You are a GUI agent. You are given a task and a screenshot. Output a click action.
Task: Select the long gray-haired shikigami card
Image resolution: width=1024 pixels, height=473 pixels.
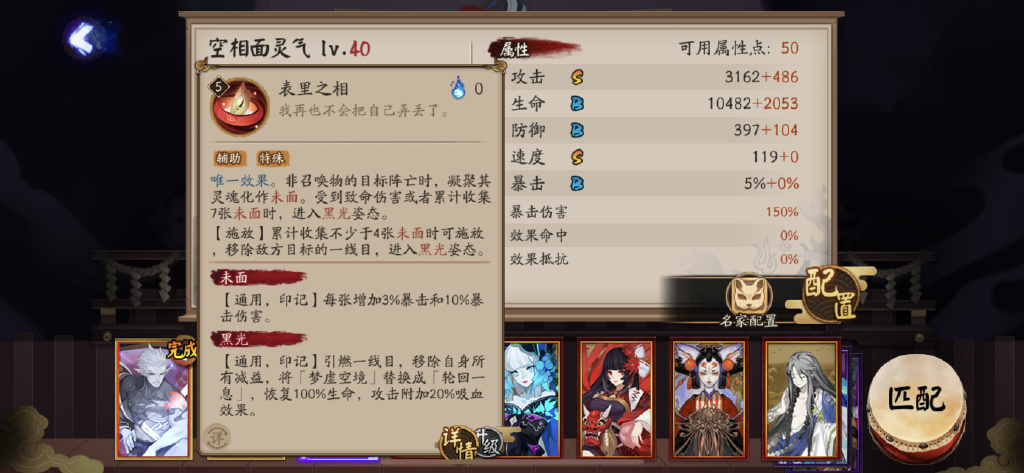(801, 397)
